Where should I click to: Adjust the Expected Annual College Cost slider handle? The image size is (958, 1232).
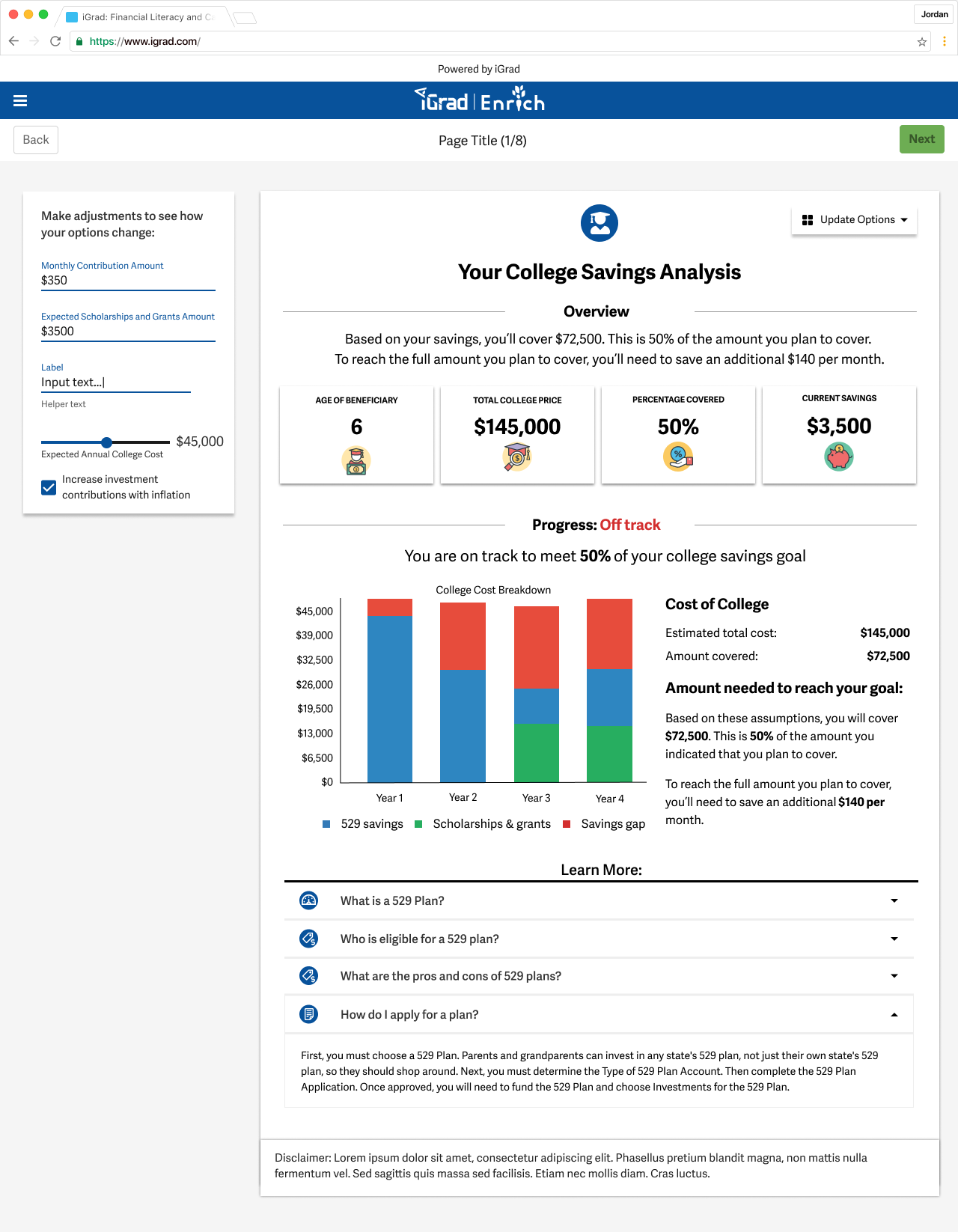point(107,442)
